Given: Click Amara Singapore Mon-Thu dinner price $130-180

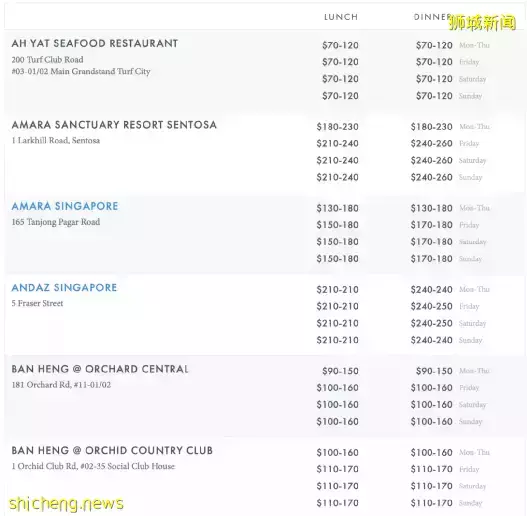Looking at the screenshot, I should [x=431, y=208].
